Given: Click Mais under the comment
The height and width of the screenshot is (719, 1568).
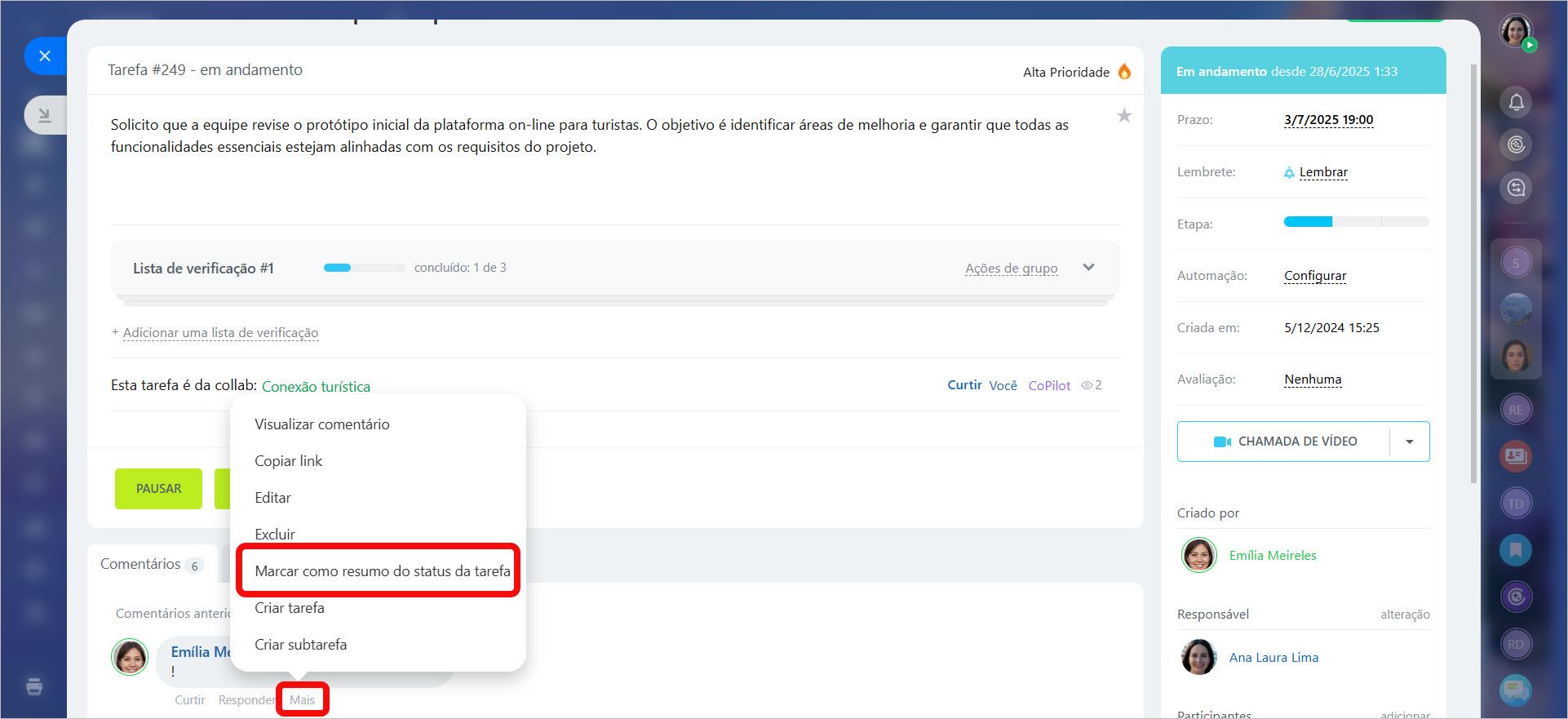Looking at the screenshot, I should 302,700.
